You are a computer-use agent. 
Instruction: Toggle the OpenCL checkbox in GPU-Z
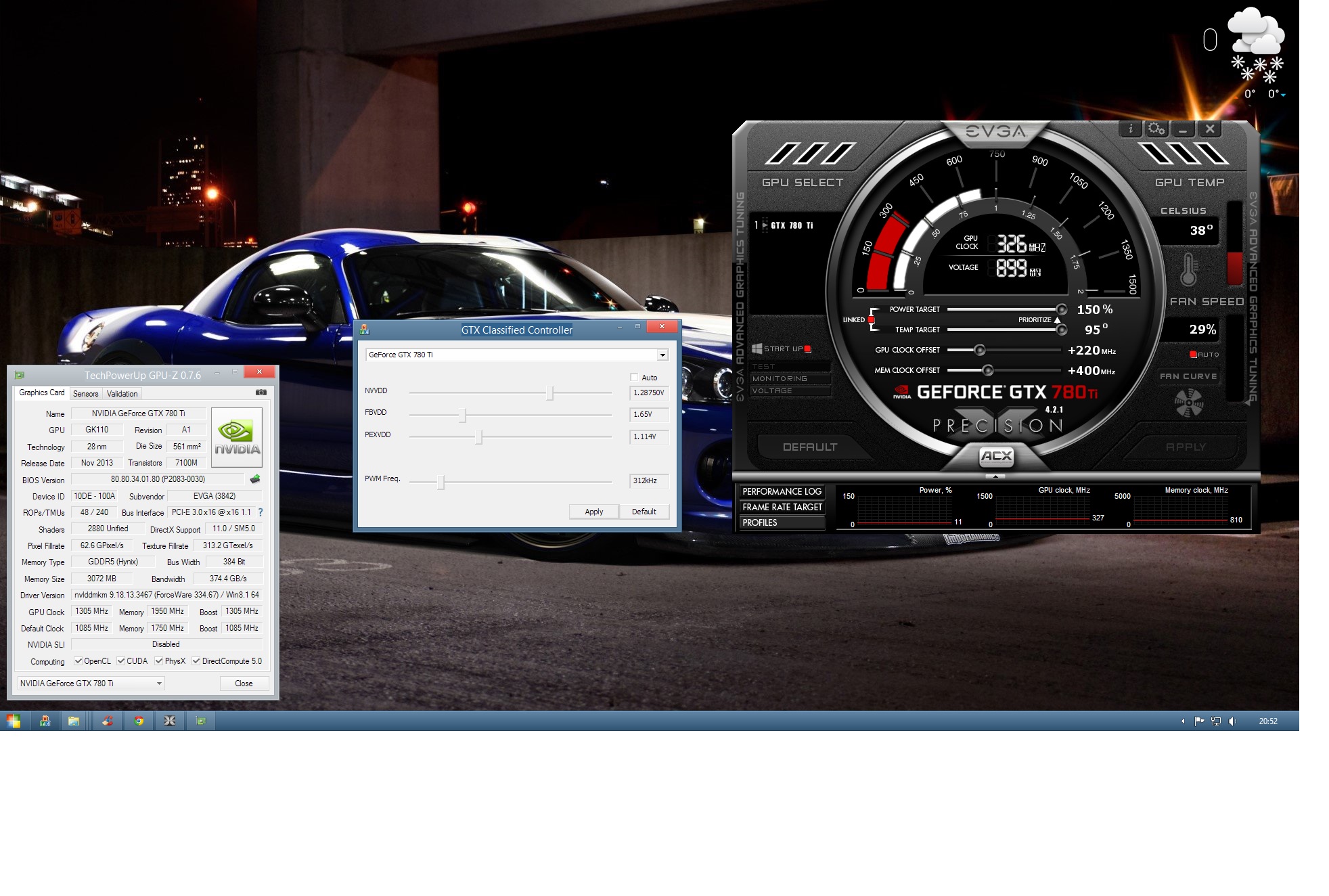[x=78, y=661]
